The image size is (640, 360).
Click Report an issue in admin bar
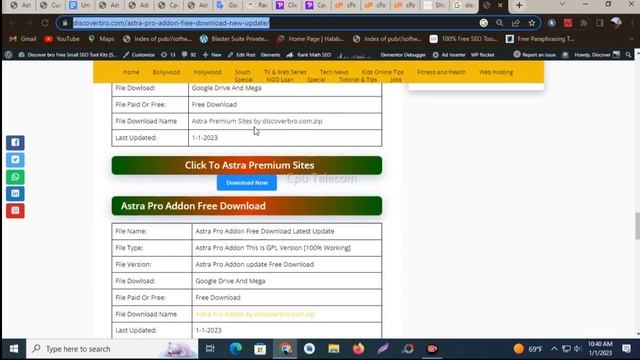pyautogui.click(x=535, y=55)
